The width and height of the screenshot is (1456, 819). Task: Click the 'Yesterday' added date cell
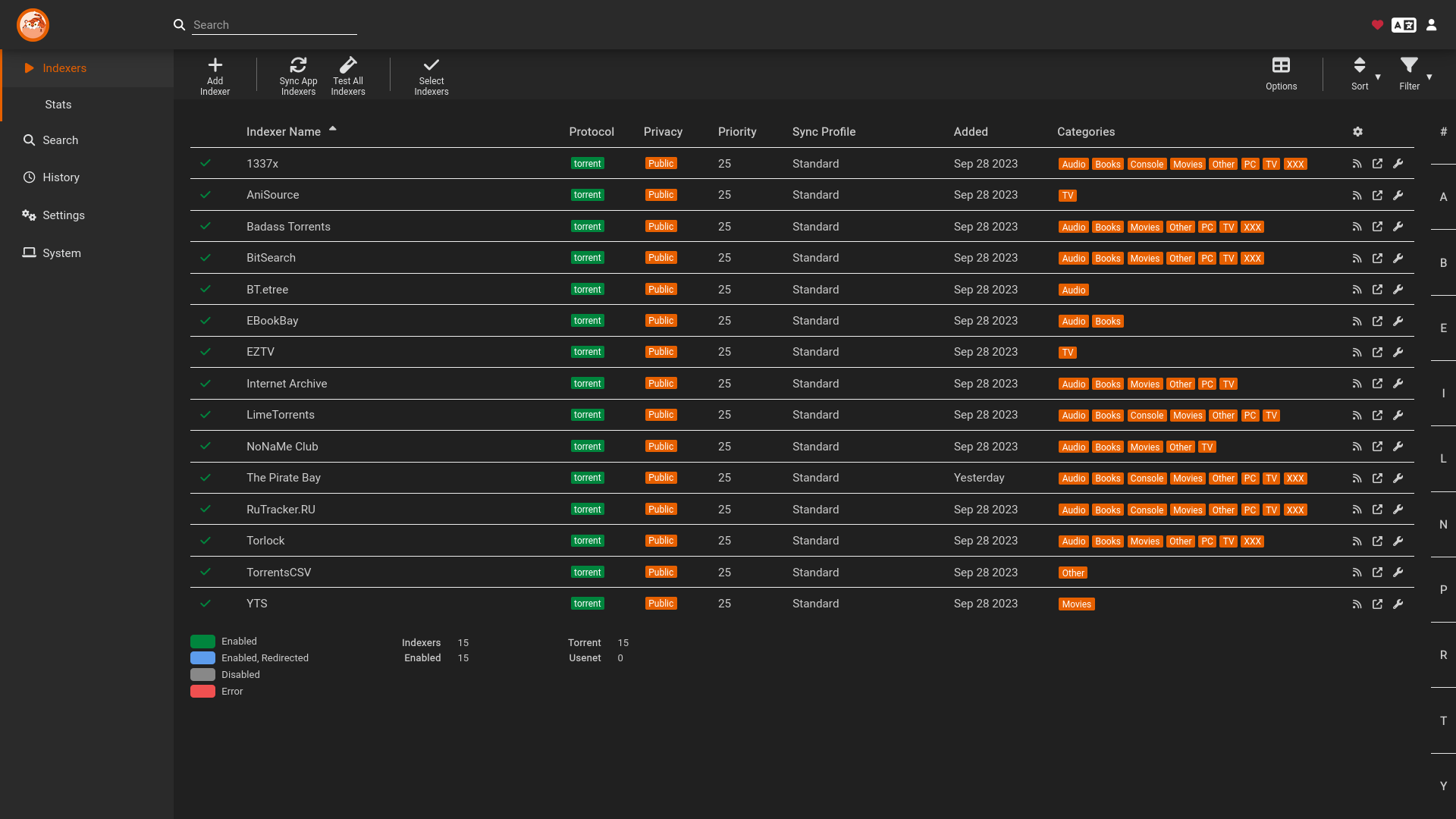[979, 478]
